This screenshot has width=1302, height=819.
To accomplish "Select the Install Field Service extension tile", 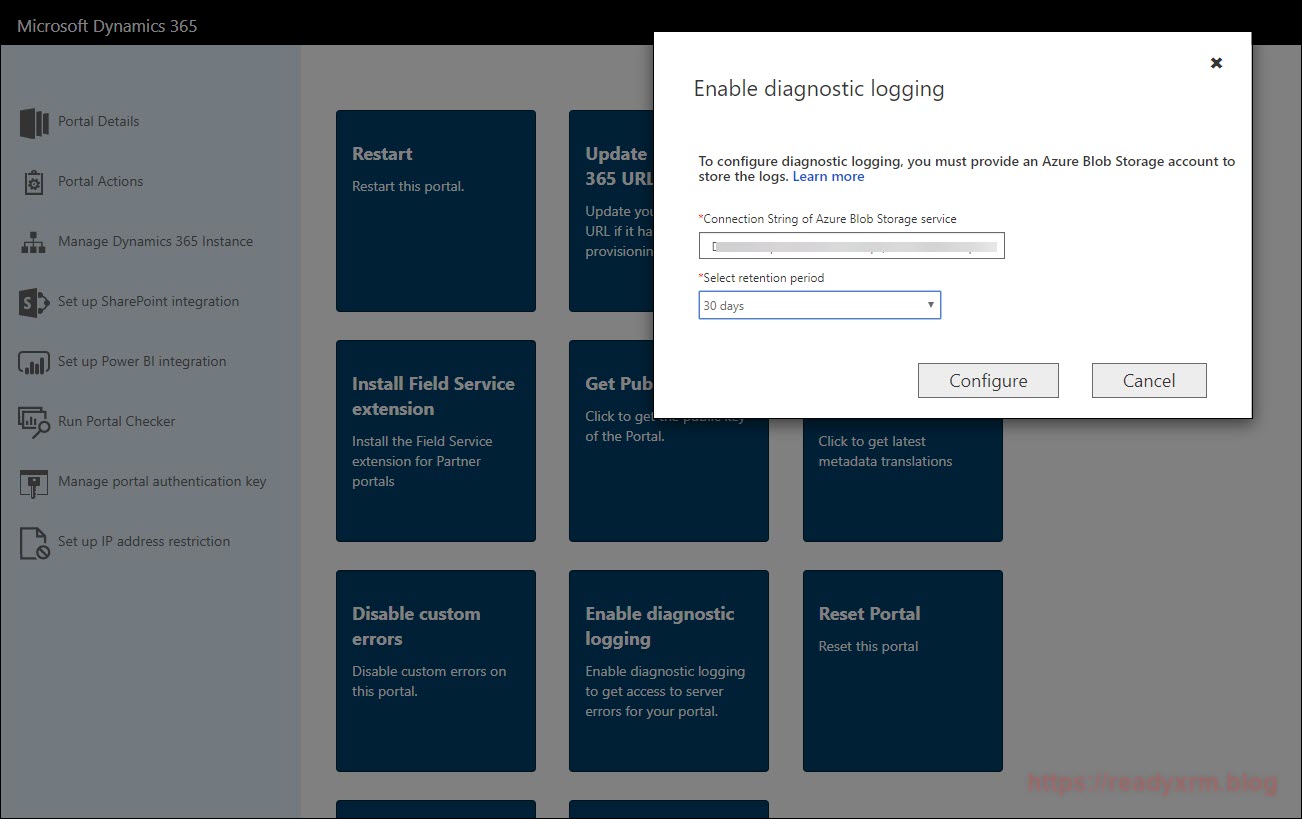I will 435,441.
